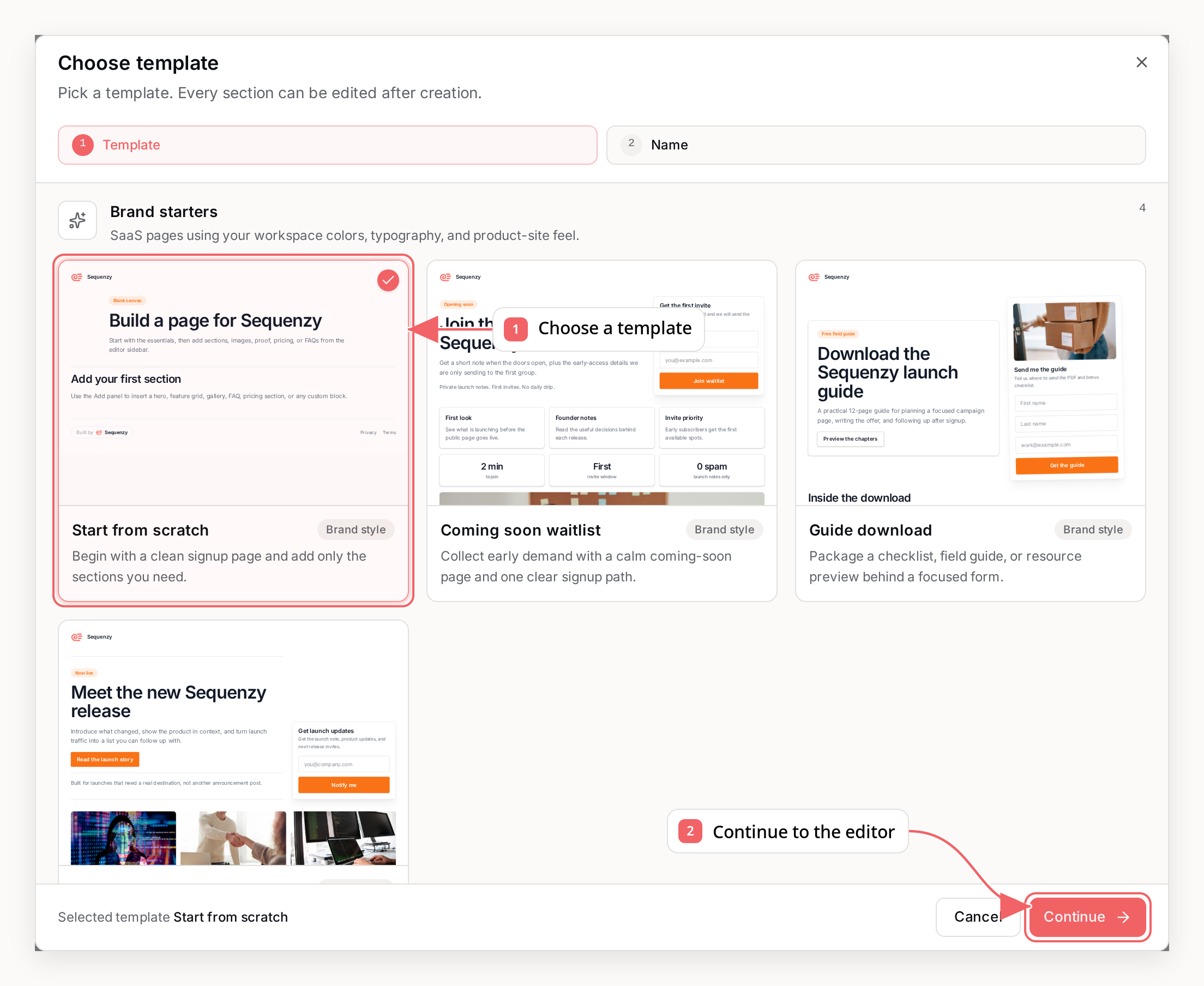Click the Guide download title text
The height and width of the screenshot is (986, 1204).
(x=870, y=530)
